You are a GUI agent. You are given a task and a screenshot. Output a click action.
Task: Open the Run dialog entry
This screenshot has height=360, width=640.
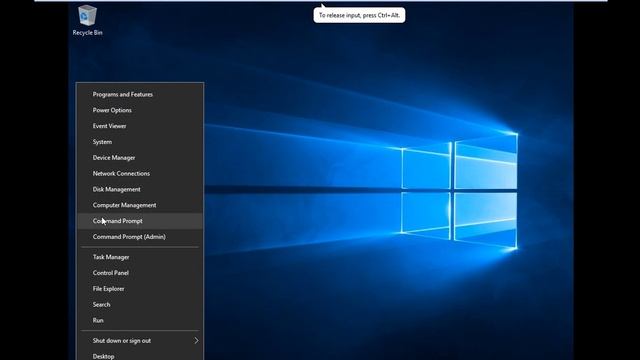tap(140, 320)
